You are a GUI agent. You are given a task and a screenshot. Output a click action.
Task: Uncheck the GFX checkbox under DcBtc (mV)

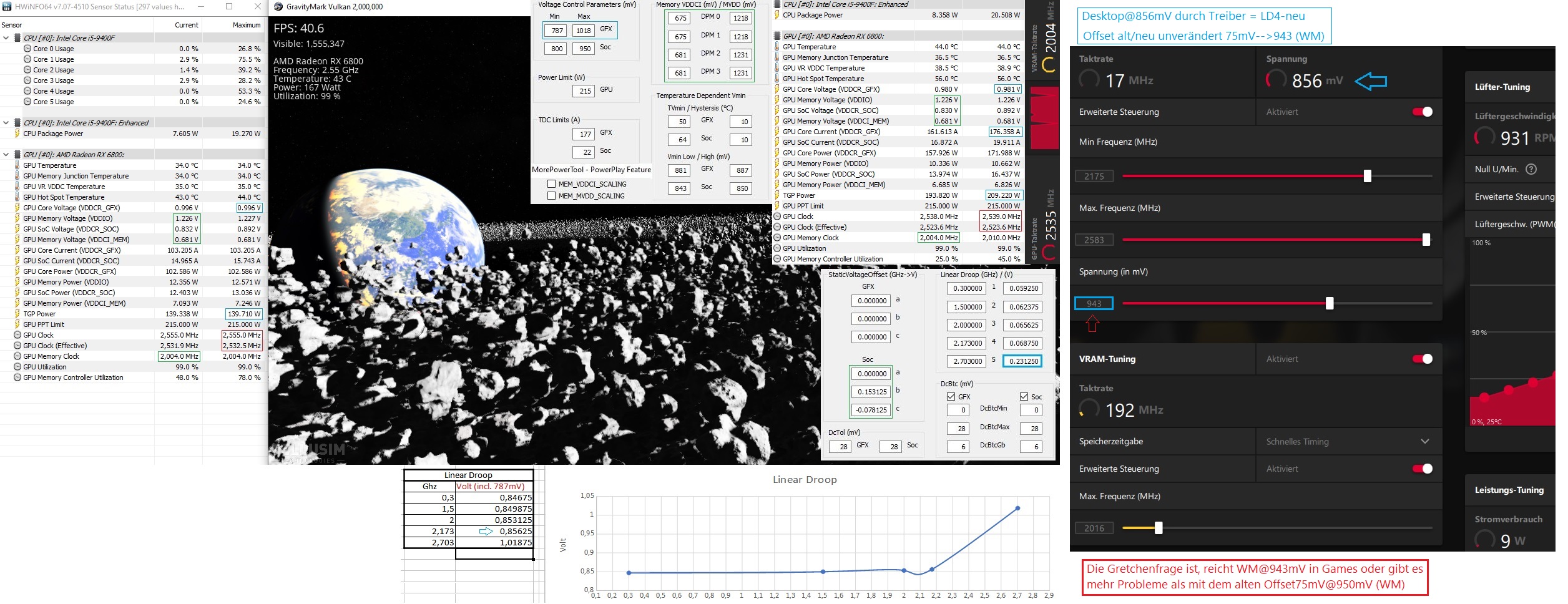pyautogui.click(x=951, y=397)
